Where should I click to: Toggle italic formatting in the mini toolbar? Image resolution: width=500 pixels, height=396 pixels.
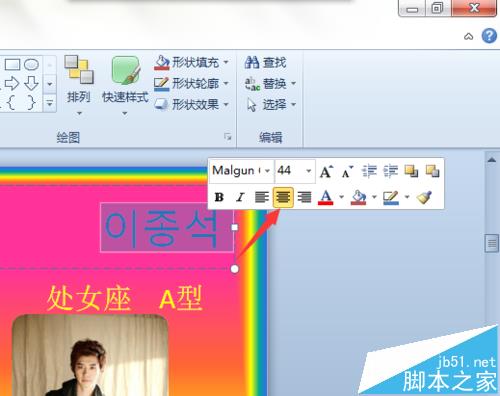tap(240, 197)
